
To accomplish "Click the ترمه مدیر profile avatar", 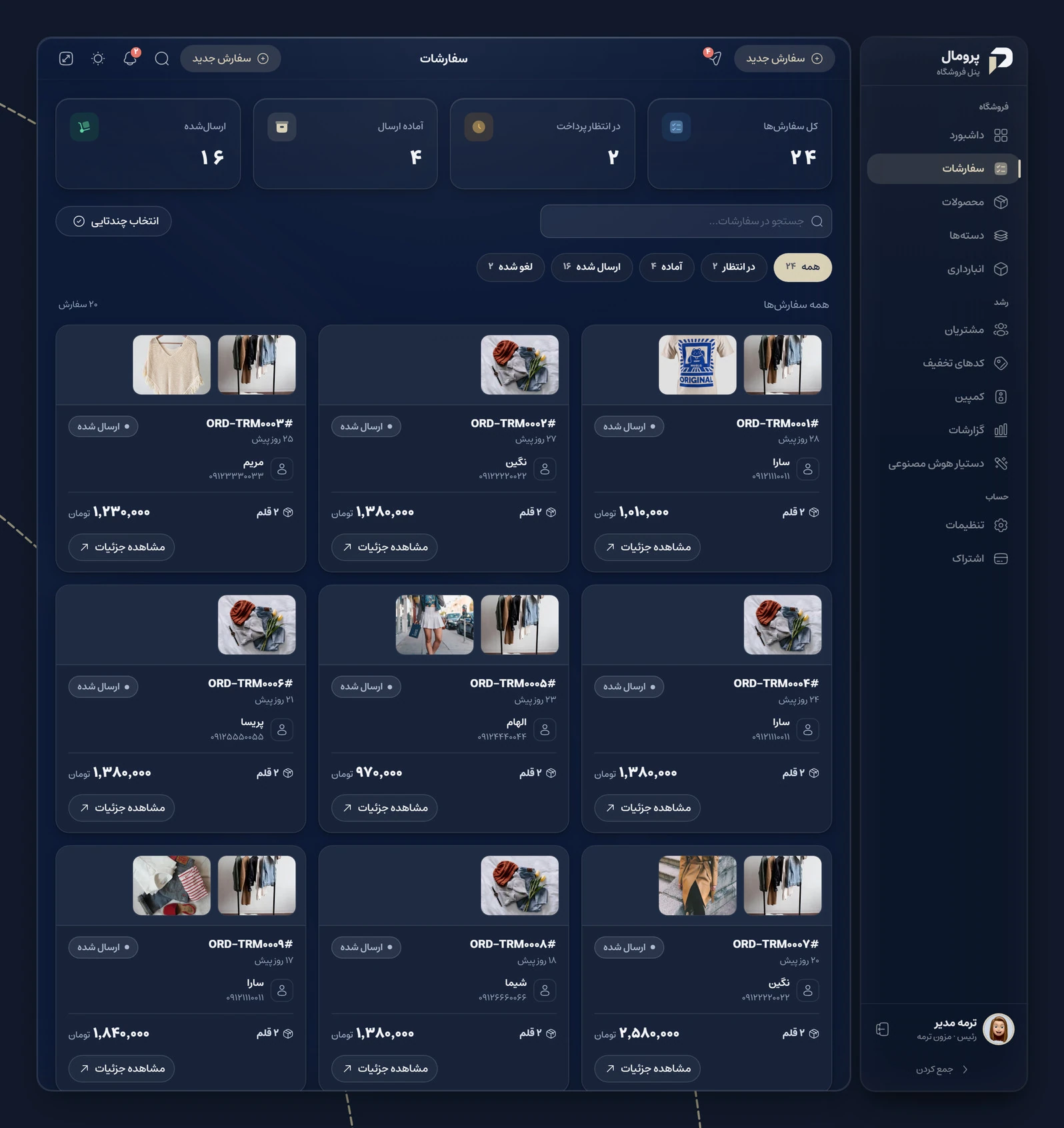I will [x=998, y=1029].
